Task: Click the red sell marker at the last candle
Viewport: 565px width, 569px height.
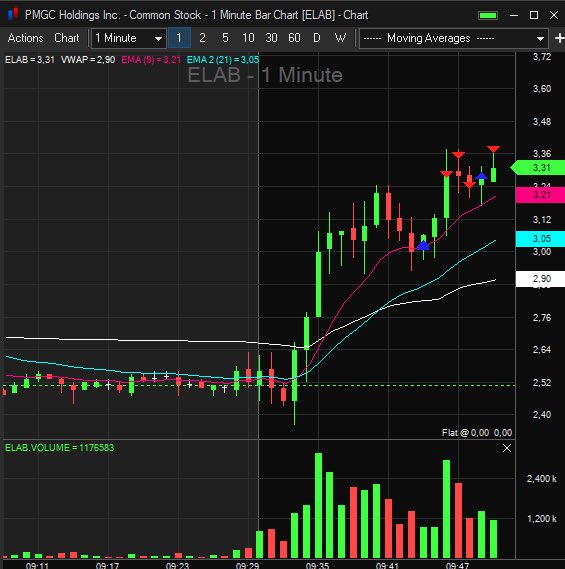Action: click(x=494, y=149)
